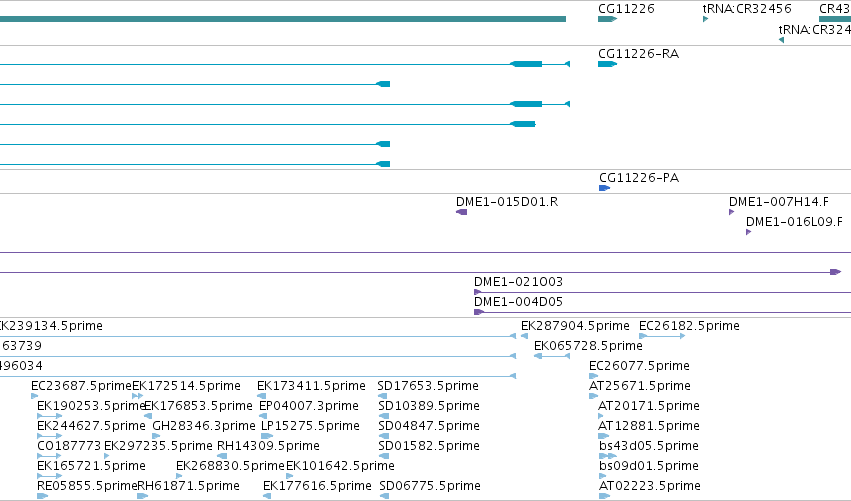The width and height of the screenshot is (851, 501).
Task: Click the SD06775.5prime EST label
Action: (x=430, y=486)
